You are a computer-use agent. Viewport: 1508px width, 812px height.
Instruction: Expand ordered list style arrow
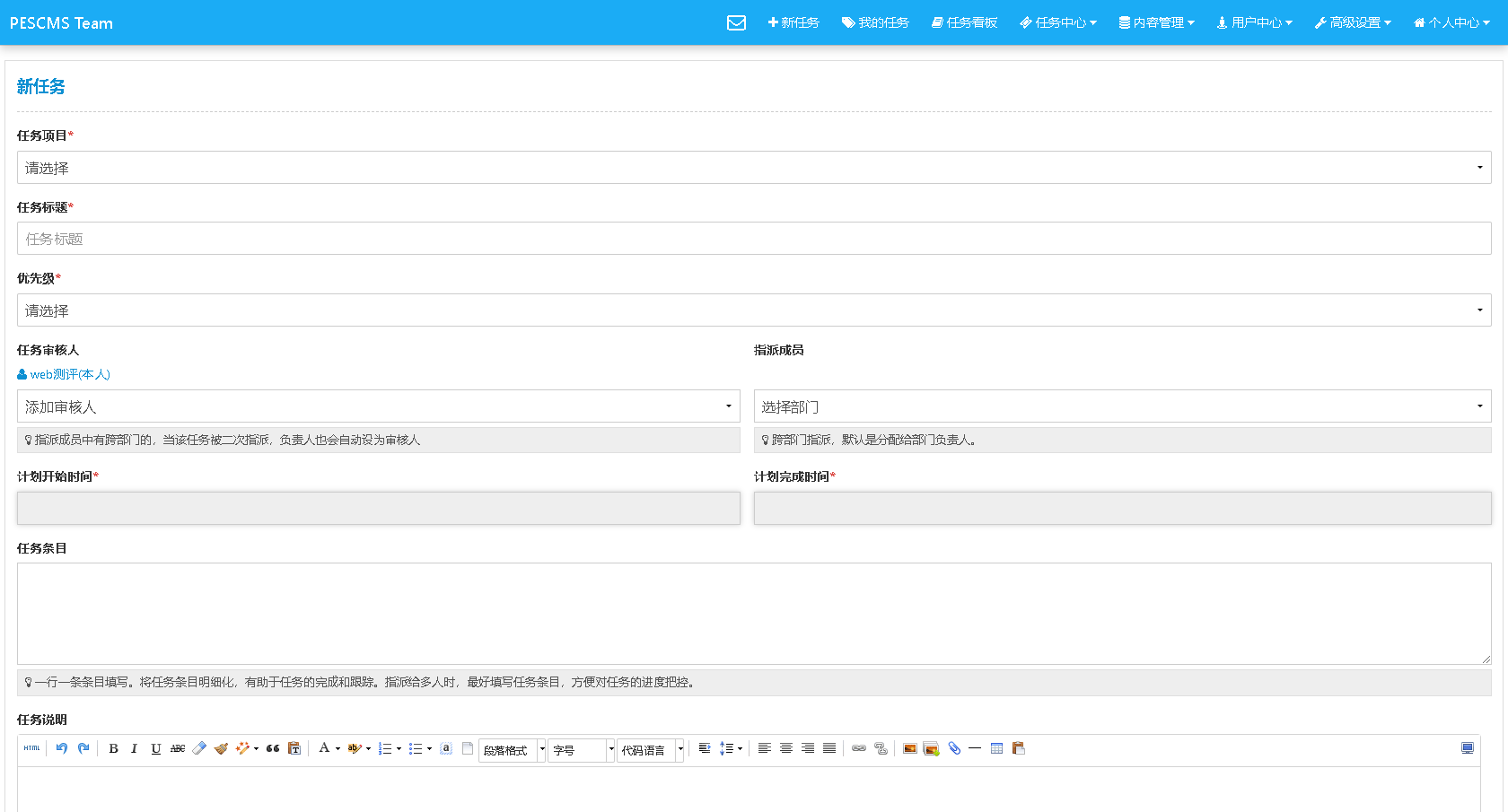pos(399,748)
